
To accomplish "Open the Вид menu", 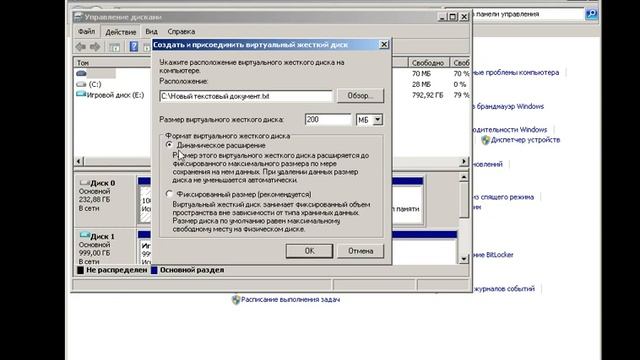I will pos(151,31).
